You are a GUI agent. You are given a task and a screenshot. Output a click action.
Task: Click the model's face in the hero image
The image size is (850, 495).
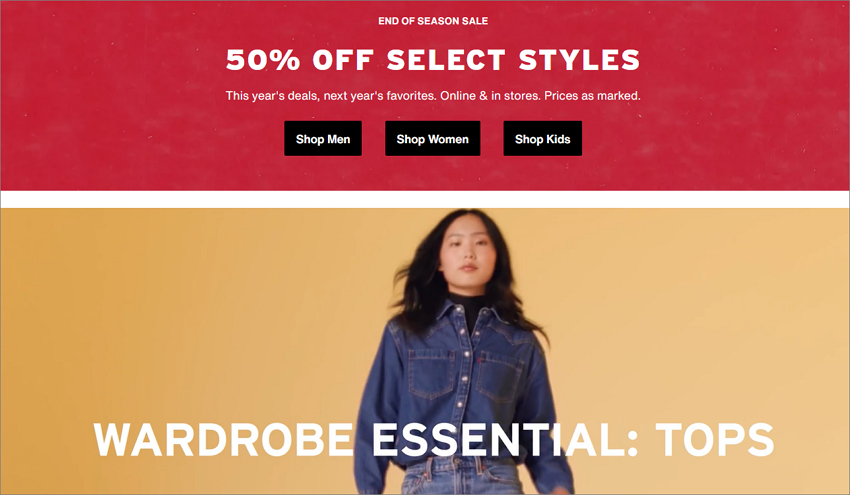pyautogui.click(x=467, y=253)
